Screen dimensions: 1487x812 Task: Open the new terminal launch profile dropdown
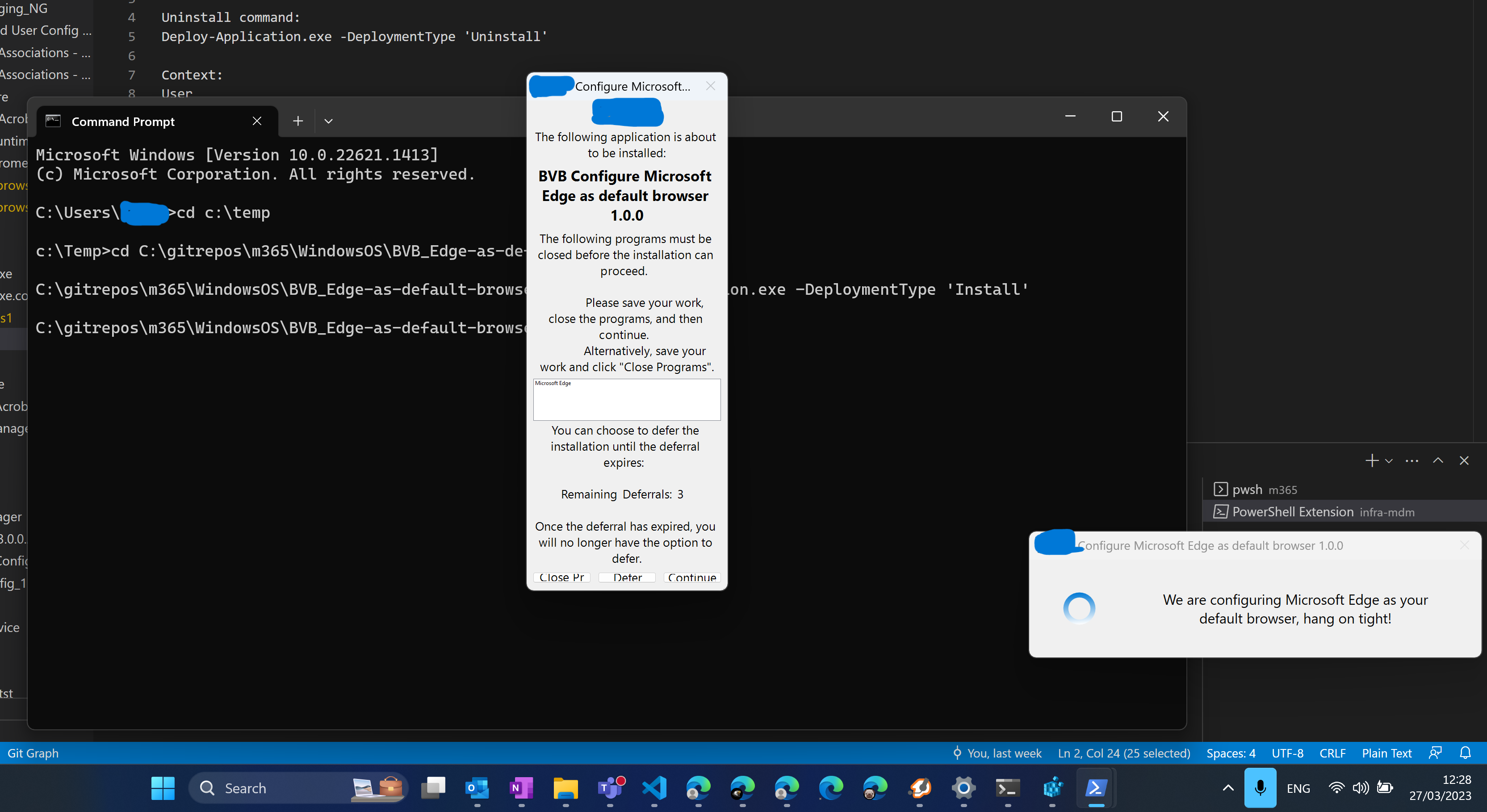[x=1390, y=460]
